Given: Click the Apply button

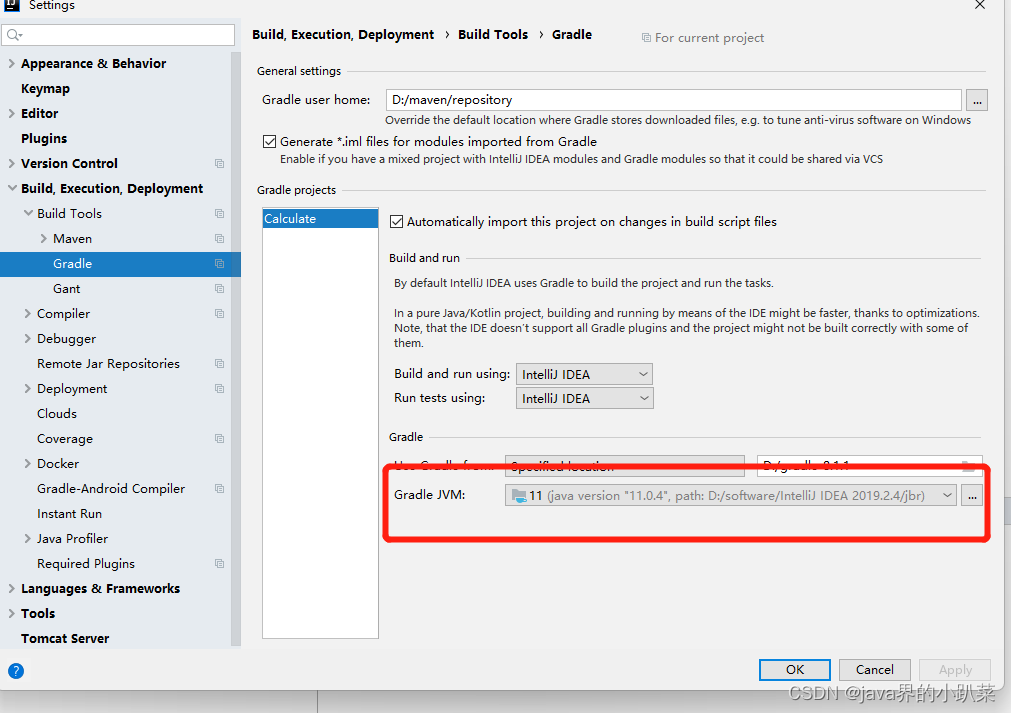Looking at the screenshot, I should [955, 670].
